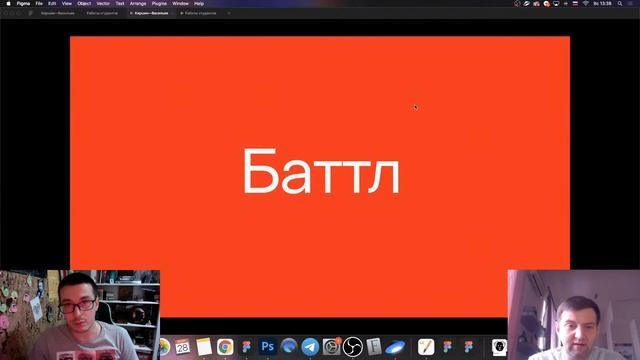
Task: Launch Photoshop from the dock
Action: click(x=267, y=347)
